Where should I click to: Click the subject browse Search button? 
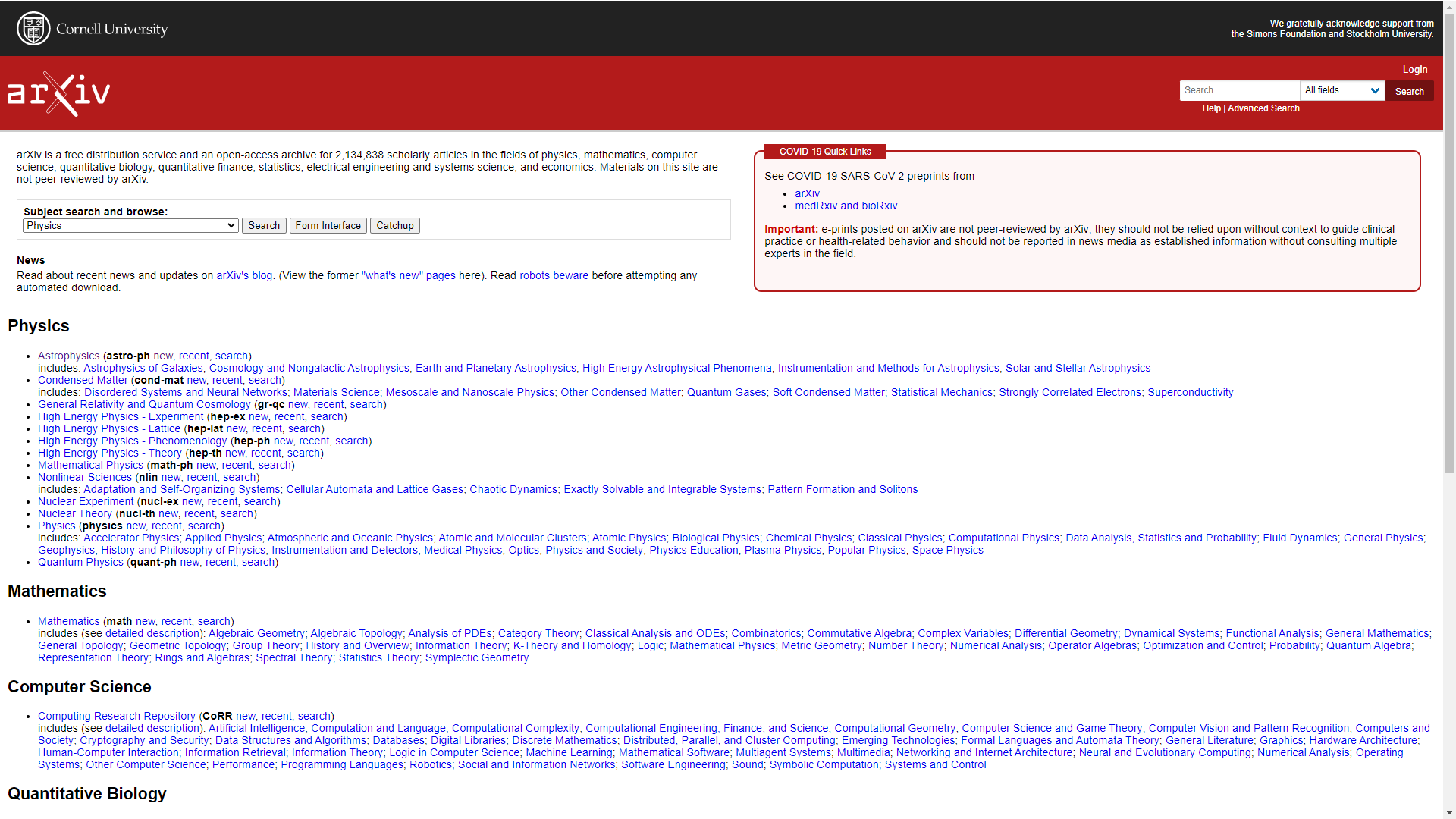pos(263,226)
